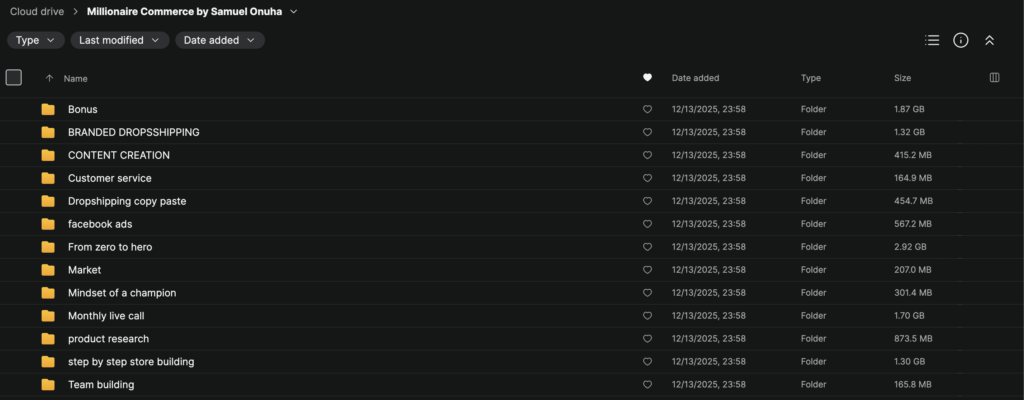Viewport: 1024px width, 400px height.
Task: Open the column settings icon
Action: pos(995,78)
